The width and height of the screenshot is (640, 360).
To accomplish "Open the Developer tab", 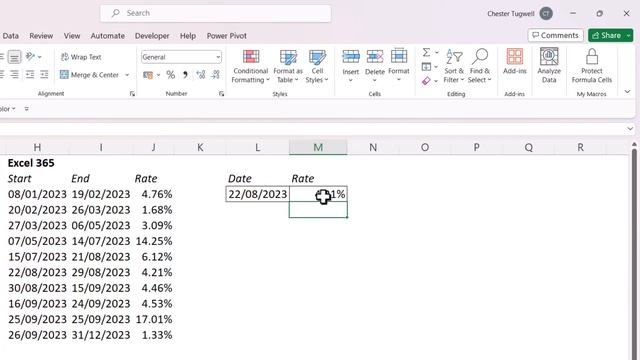I will pos(152,36).
